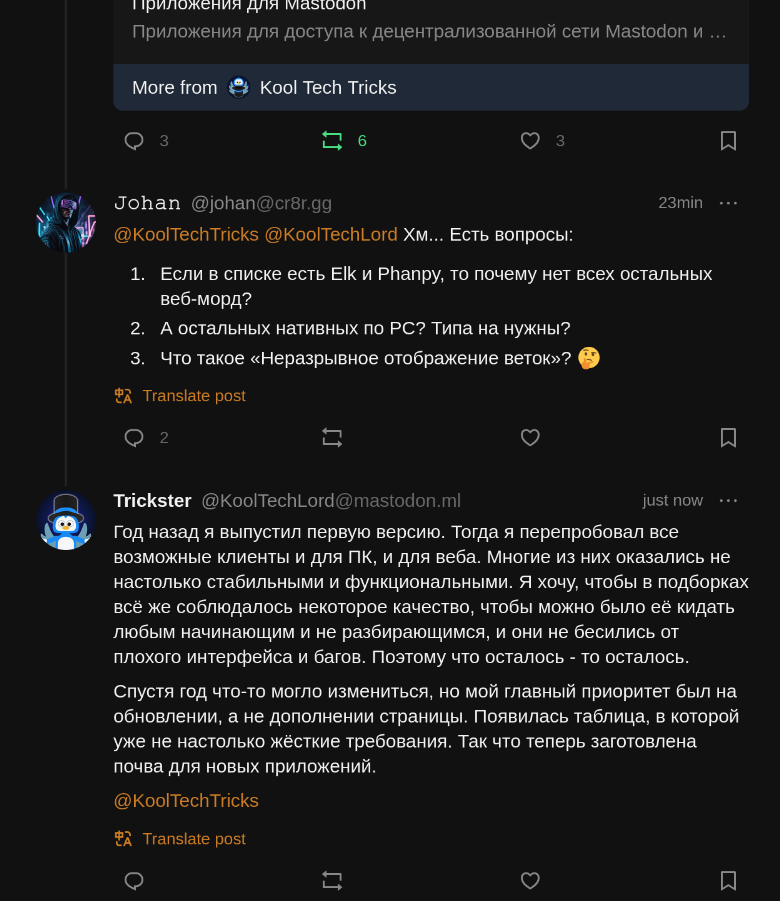Like the post with 3 favorites
This screenshot has width=780, height=901.
(x=530, y=141)
